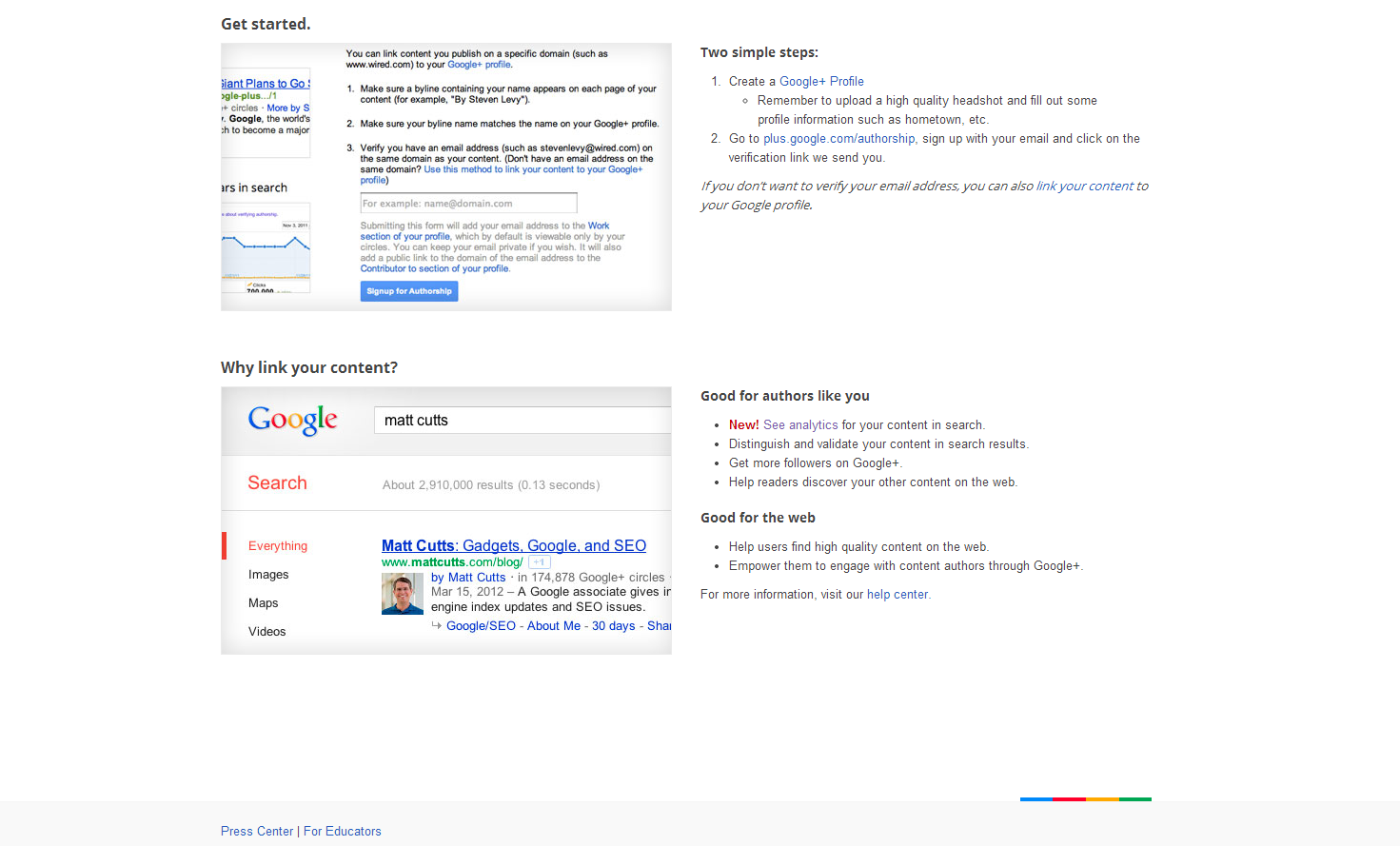
Task: Click the www.mattcutts.com/blog/ green URL
Action: [x=452, y=562]
